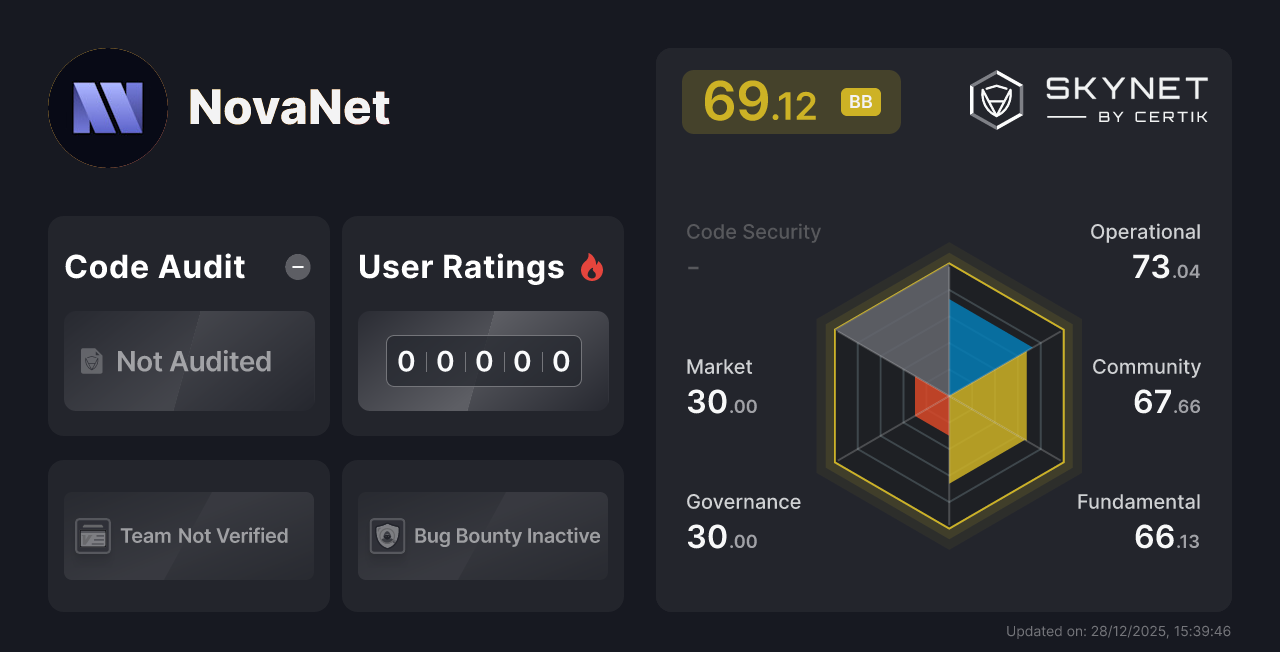1280x652 pixels.
Task: Click the minus badge on Code Audit header
Action: pos(297,267)
